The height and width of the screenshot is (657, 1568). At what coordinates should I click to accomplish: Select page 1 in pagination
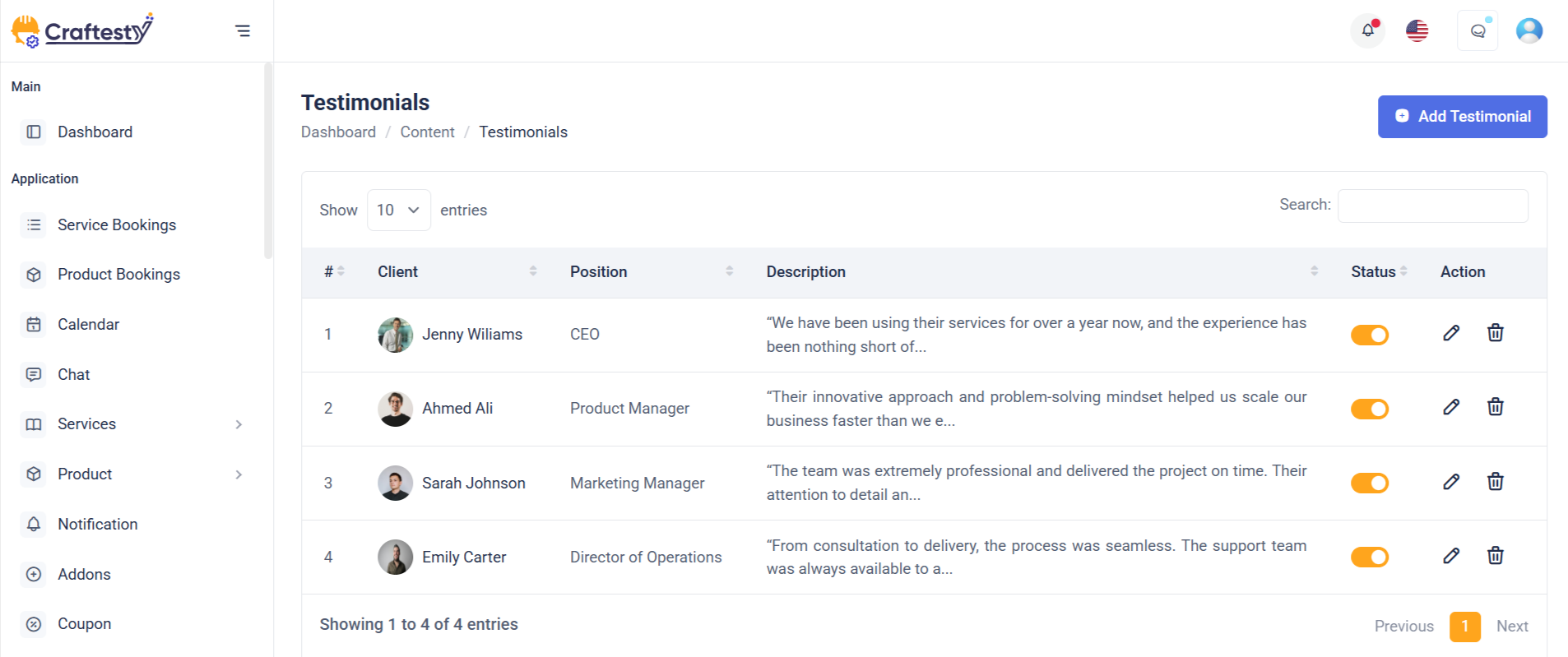point(1465,627)
